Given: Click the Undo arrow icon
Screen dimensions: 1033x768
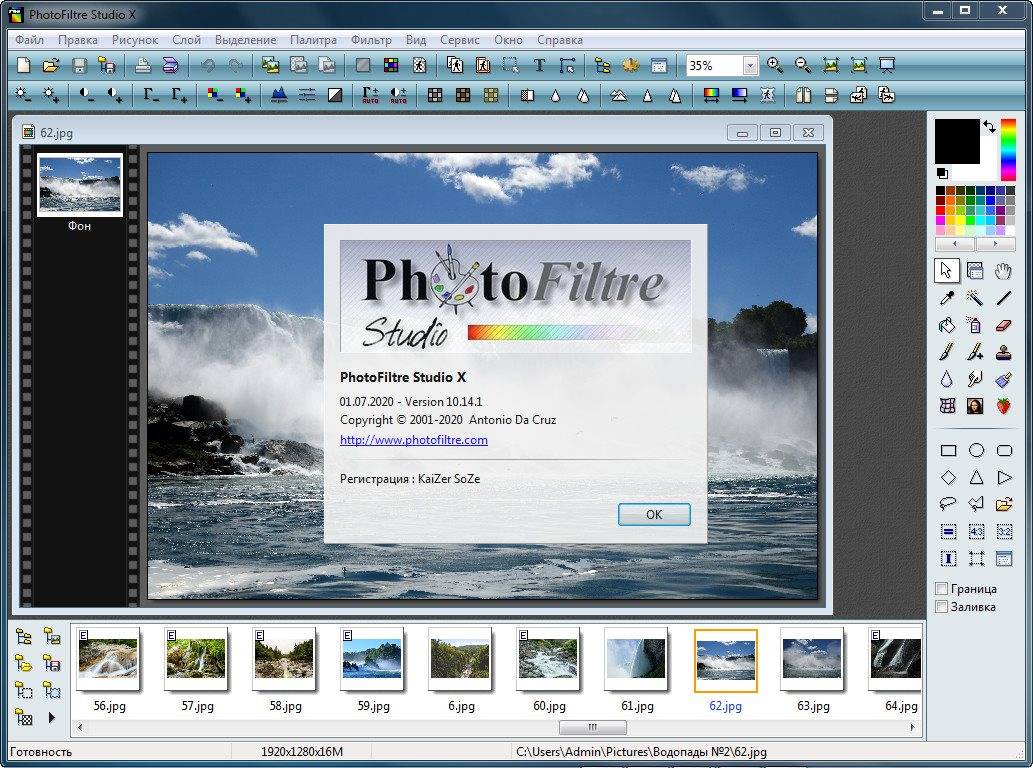Looking at the screenshot, I should click(x=208, y=65).
